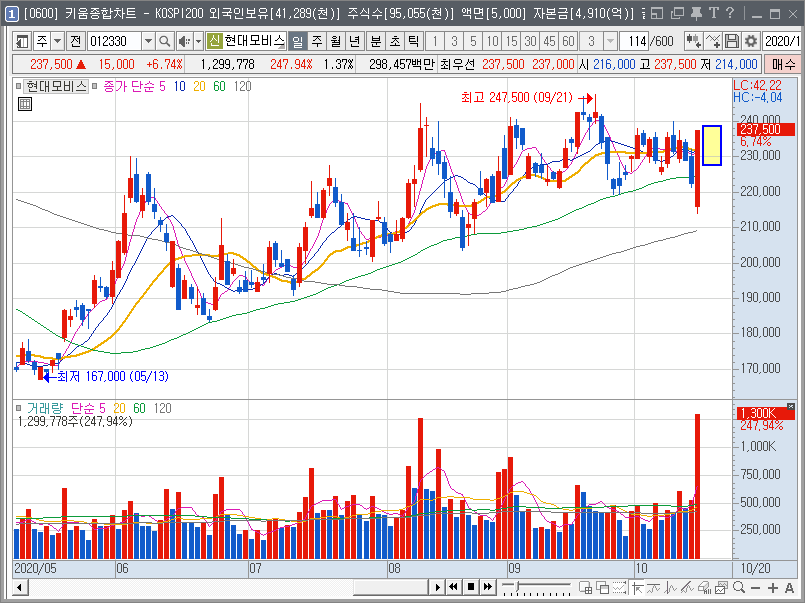Click the rewind playback button

[453, 587]
